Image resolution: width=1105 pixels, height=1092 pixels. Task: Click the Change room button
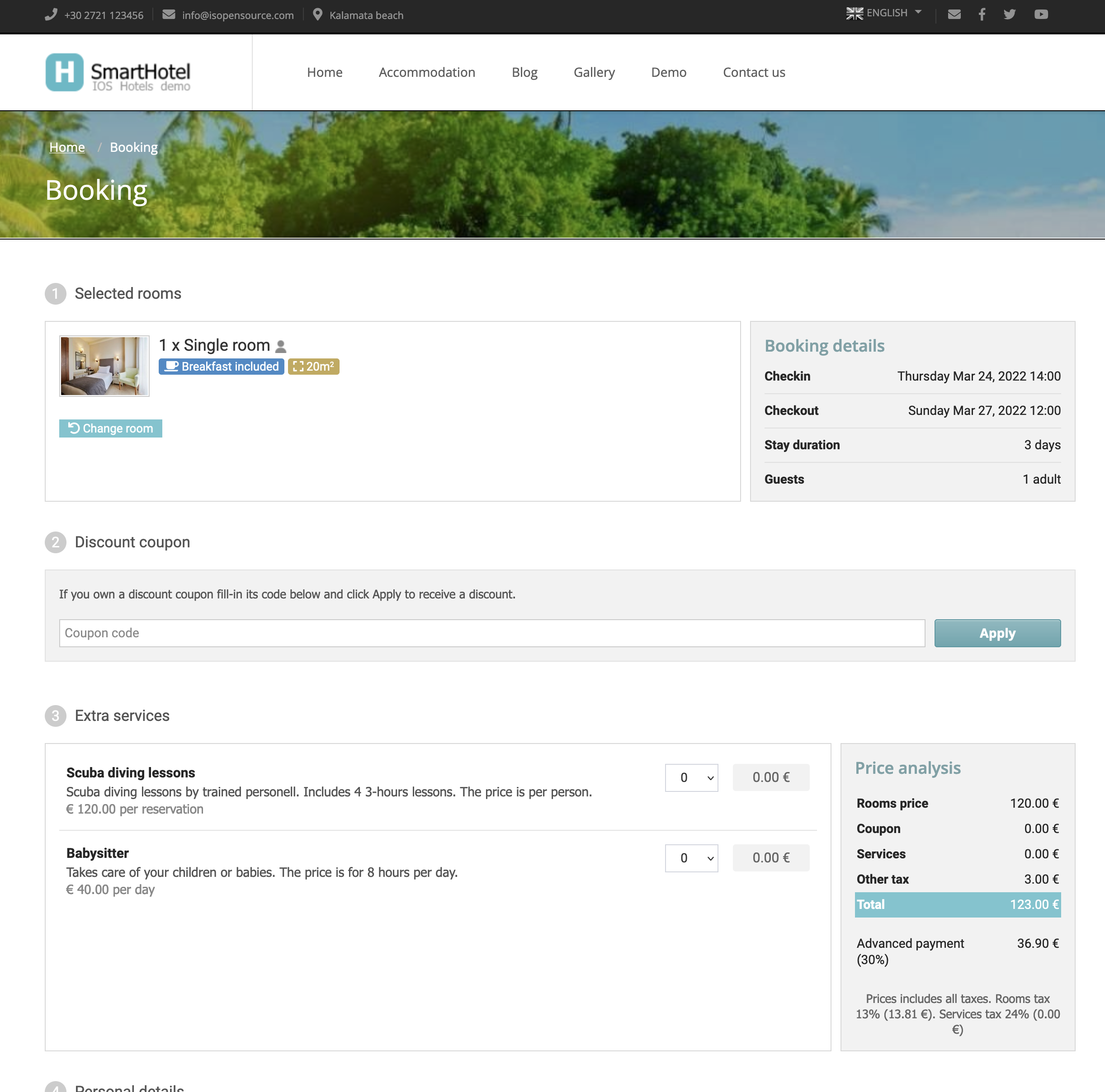click(110, 428)
